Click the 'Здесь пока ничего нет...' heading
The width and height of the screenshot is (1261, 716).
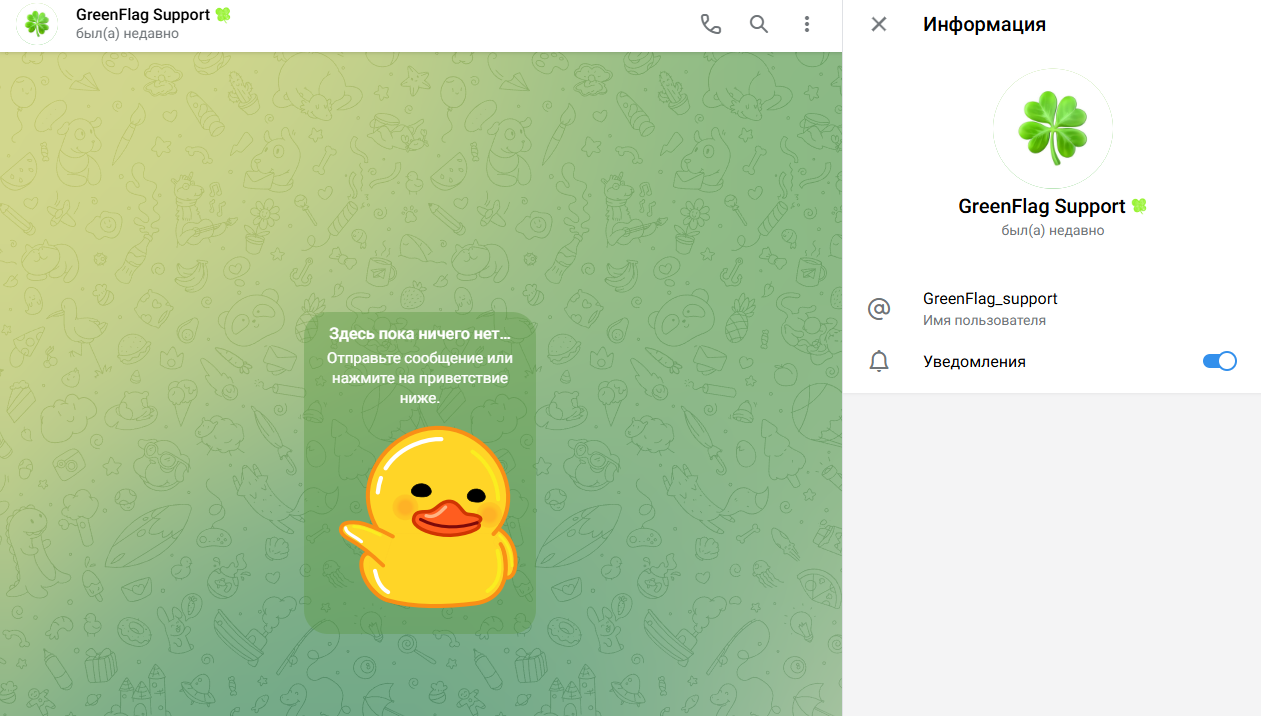[x=420, y=335]
